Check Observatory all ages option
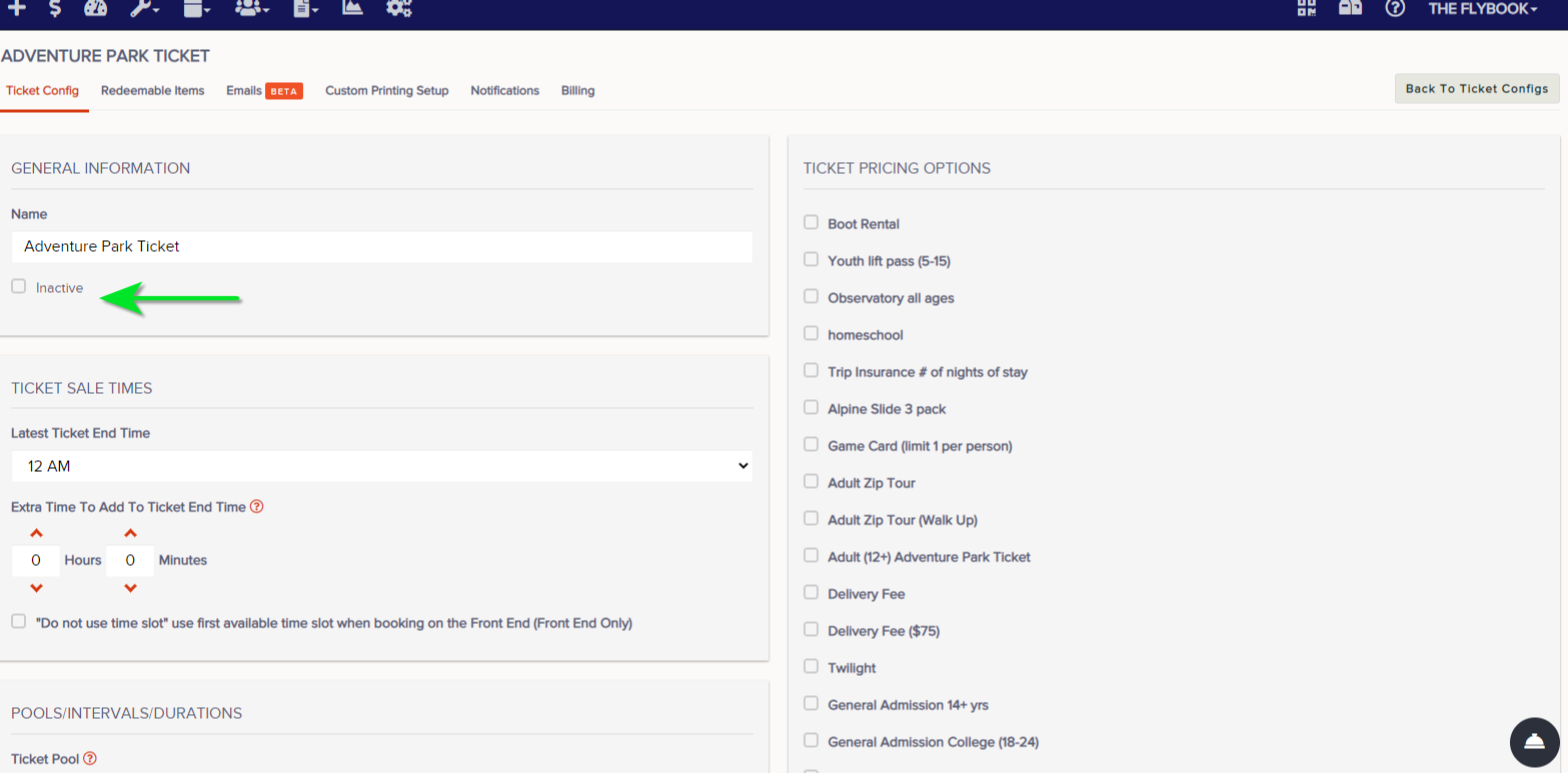This screenshot has width=1568, height=774. [811, 296]
